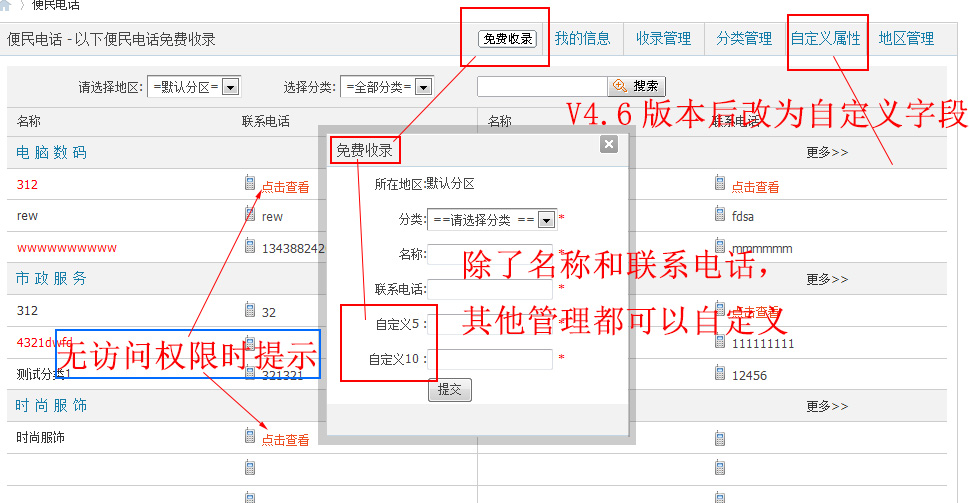This screenshot has width=970, height=503.
Task: Click phone icon beside 134388242
Action: coord(250,246)
